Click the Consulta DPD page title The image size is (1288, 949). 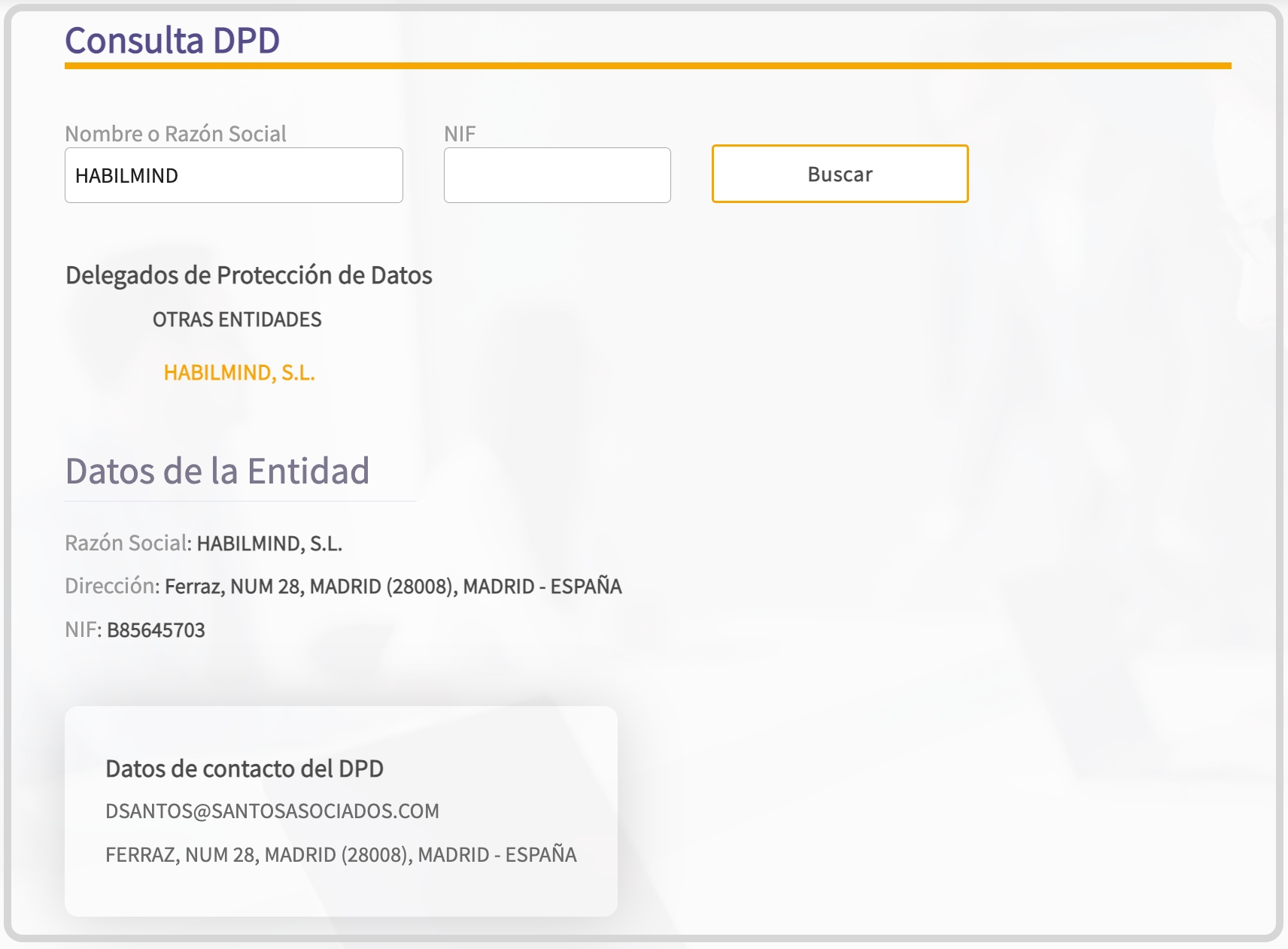(172, 41)
